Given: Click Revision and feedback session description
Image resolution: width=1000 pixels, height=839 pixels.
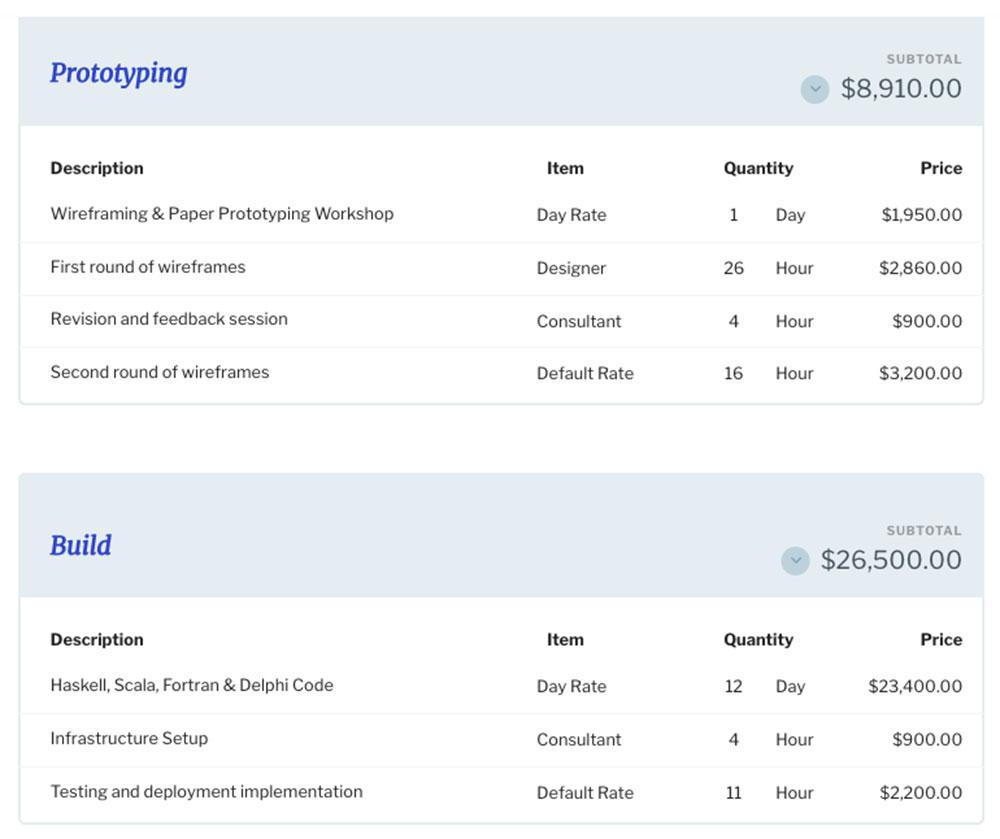Looking at the screenshot, I should (169, 319).
